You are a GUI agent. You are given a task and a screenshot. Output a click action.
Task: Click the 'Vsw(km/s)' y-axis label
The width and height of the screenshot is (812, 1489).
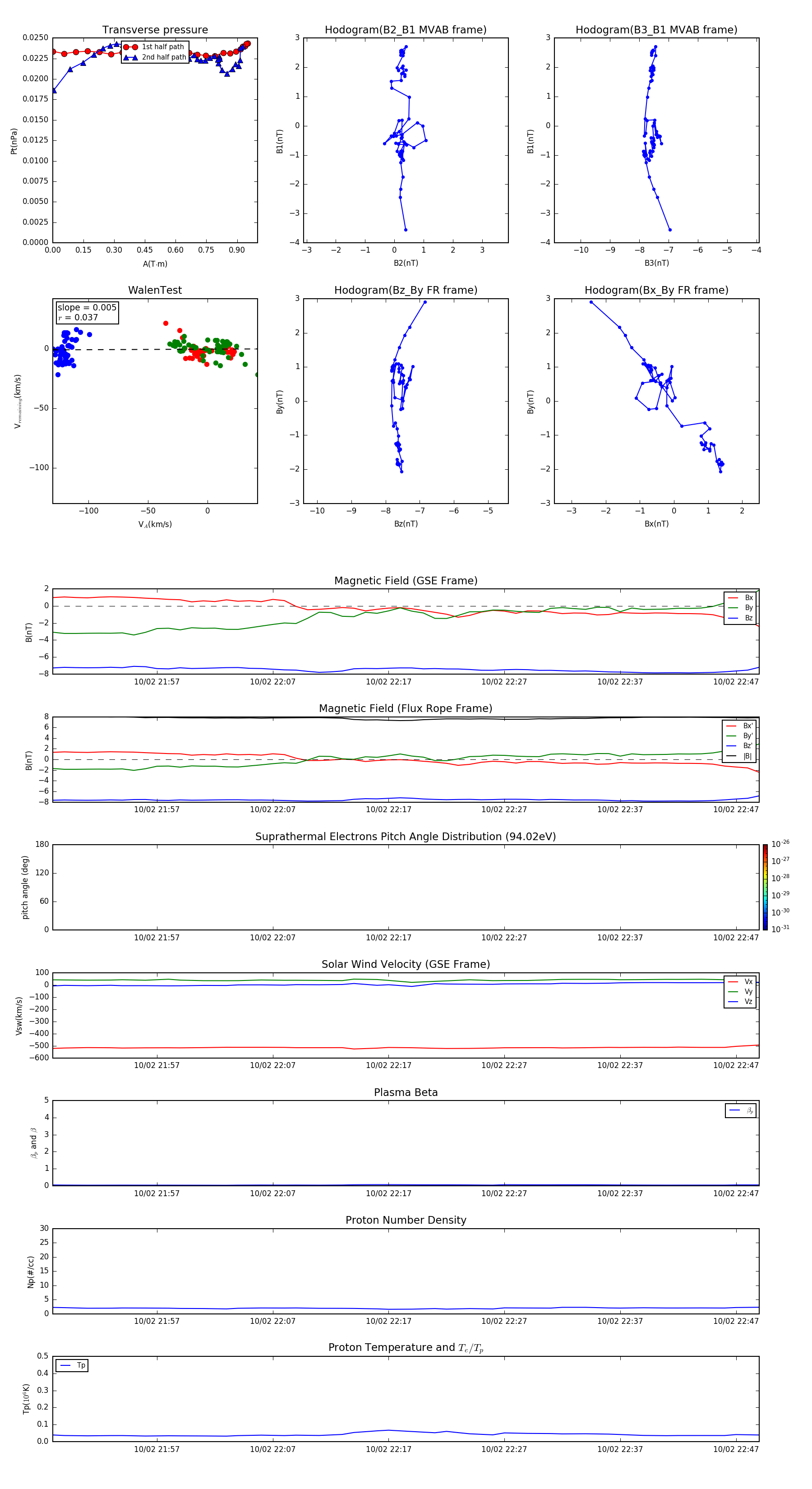tap(19, 1016)
